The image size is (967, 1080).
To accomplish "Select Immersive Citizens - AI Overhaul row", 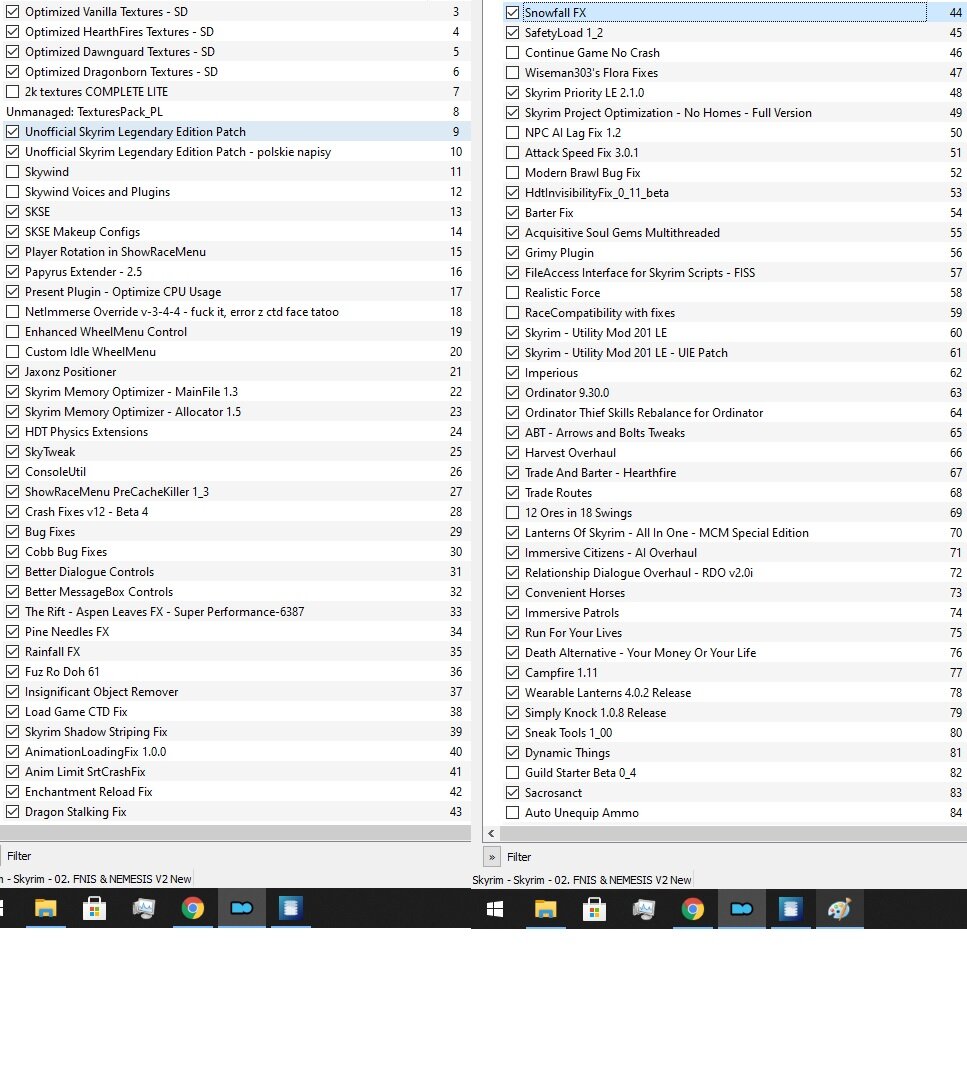I will pyautogui.click(x=734, y=552).
